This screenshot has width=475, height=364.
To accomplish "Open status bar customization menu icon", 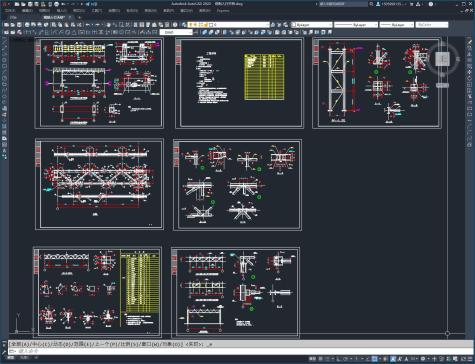I will click(x=470, y=359).
